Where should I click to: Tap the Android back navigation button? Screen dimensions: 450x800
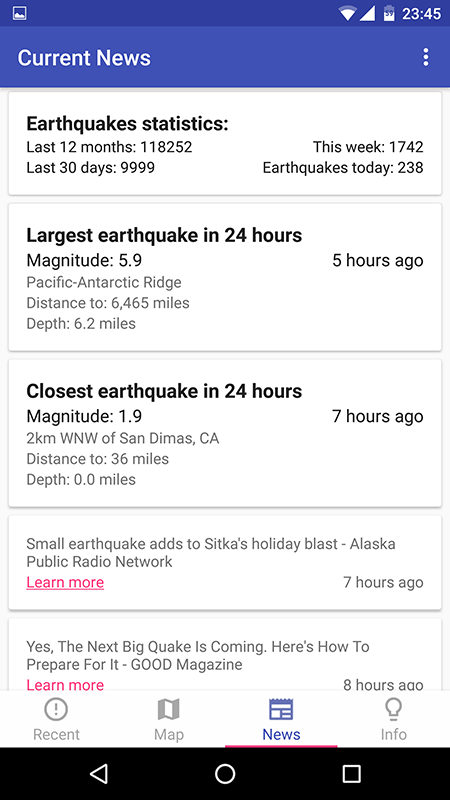pos(99,774)
